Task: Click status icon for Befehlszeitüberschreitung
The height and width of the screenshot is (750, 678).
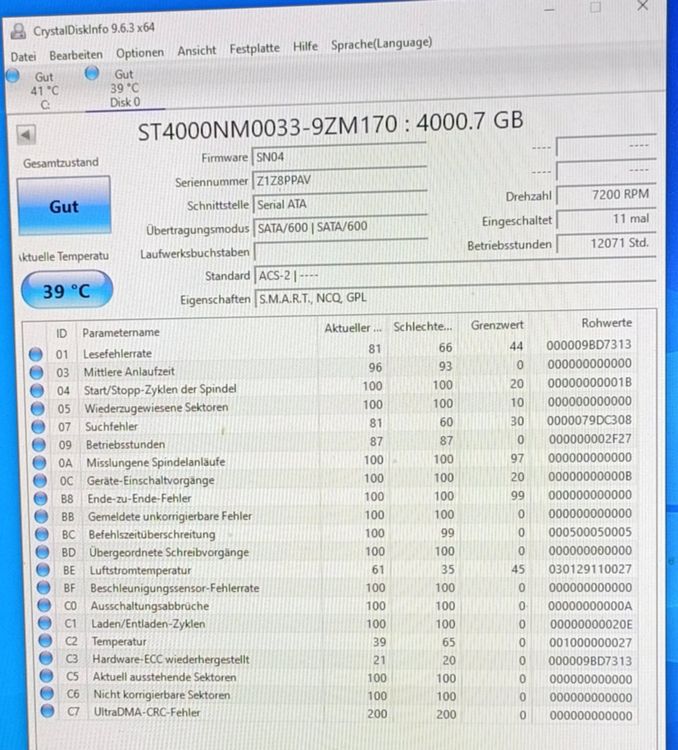Action: point(42,534)
